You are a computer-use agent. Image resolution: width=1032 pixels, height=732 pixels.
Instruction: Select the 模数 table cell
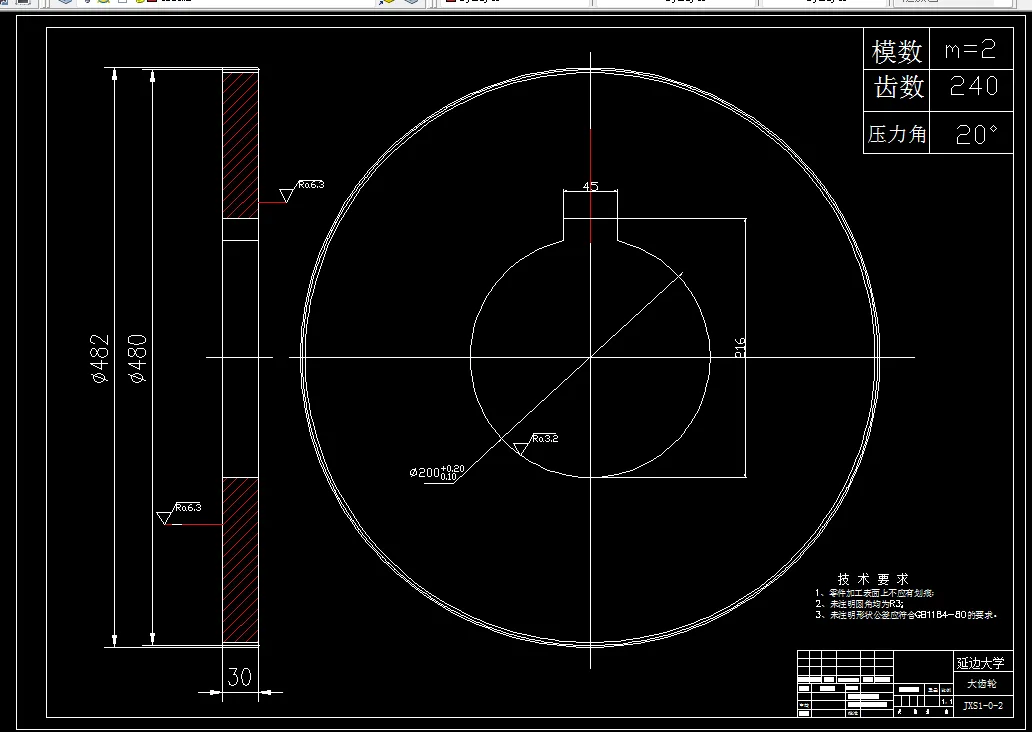[896, 49]
